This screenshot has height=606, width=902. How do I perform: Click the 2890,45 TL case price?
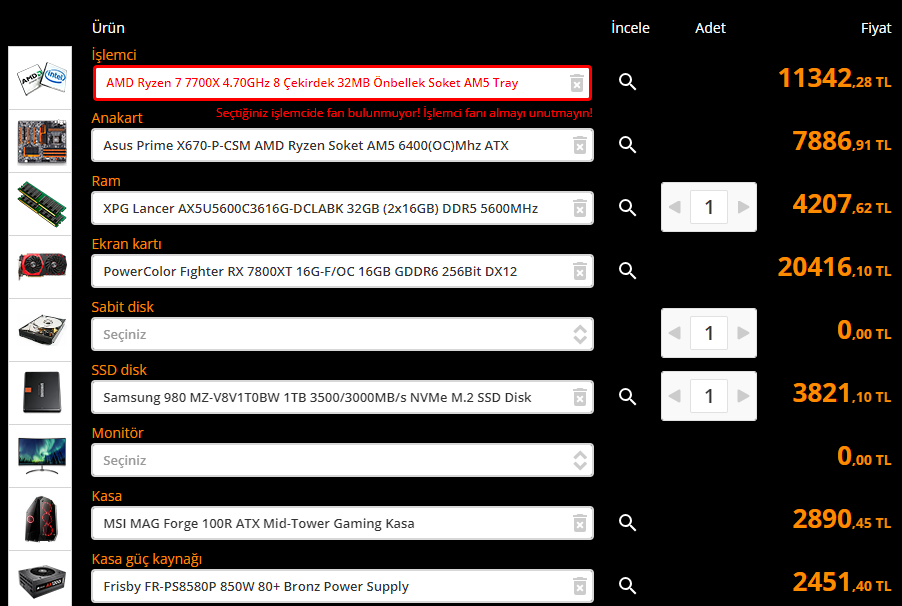842,520
